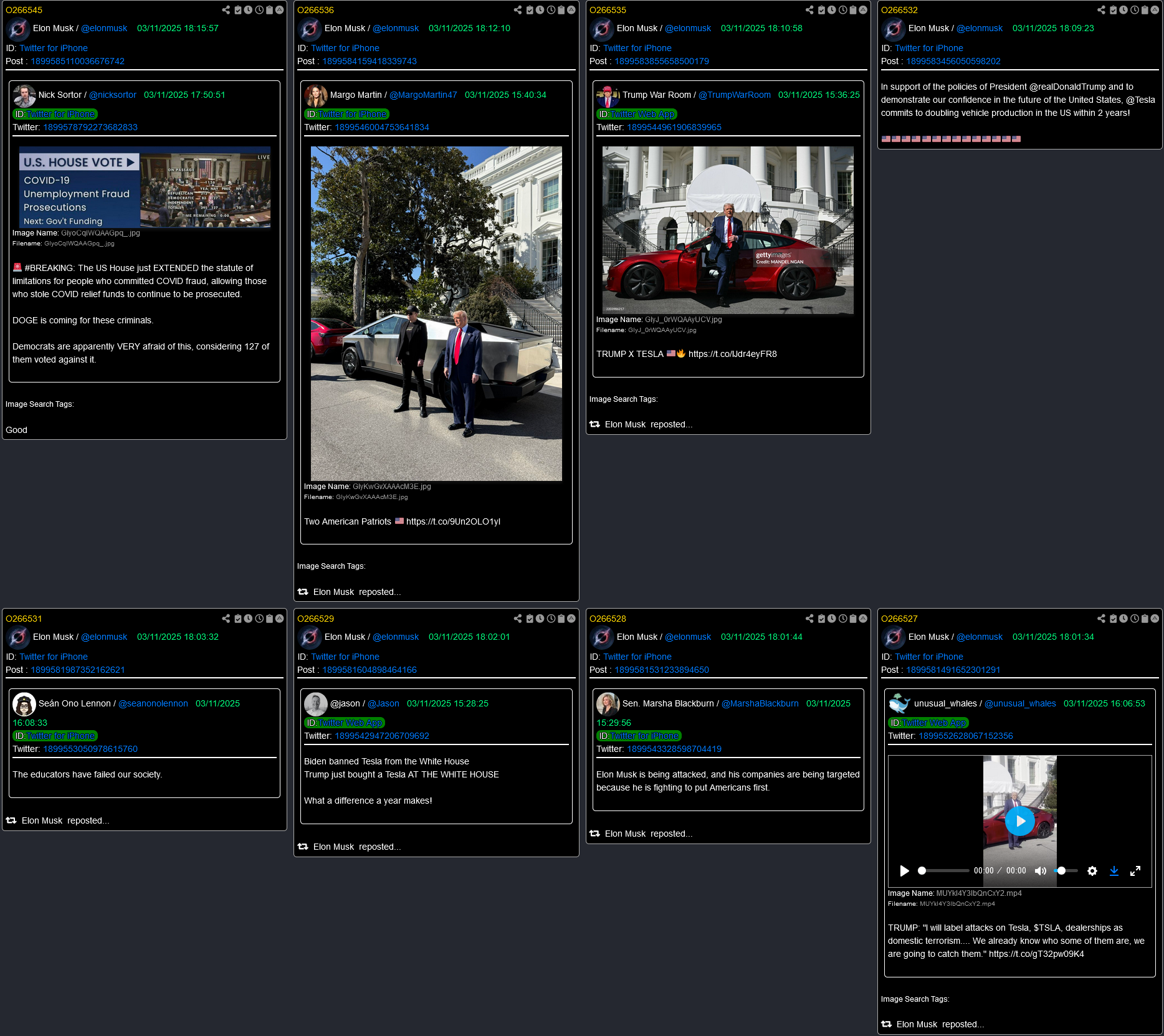1164x1036 pixels.
Task: Click filled clock icon on card O266545
Action: coord(248,10)
